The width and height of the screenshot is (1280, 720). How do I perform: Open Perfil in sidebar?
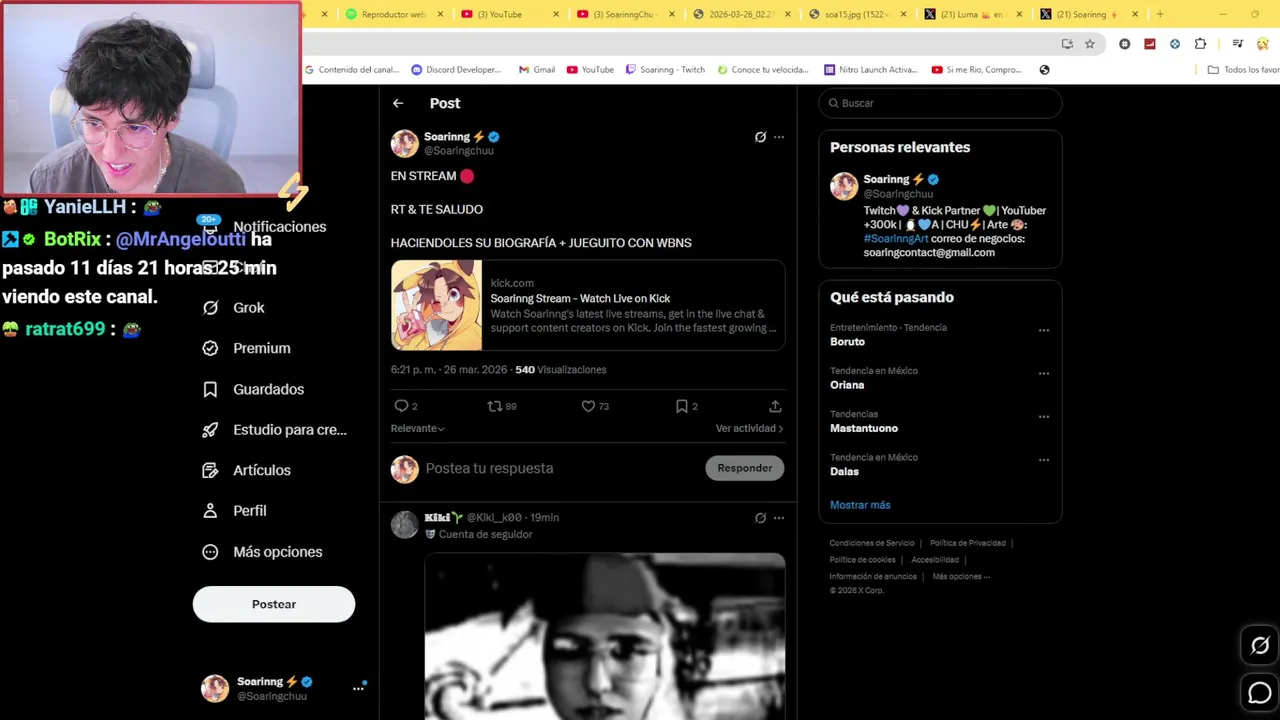234,511
